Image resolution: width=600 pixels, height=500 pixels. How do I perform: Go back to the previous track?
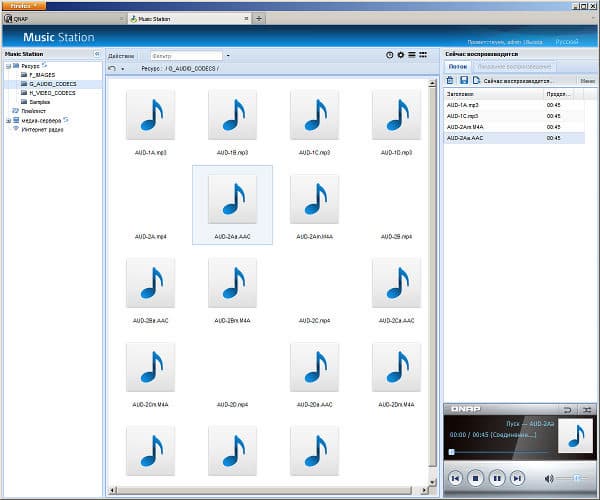pyautogui.click(x=455, y=478)
